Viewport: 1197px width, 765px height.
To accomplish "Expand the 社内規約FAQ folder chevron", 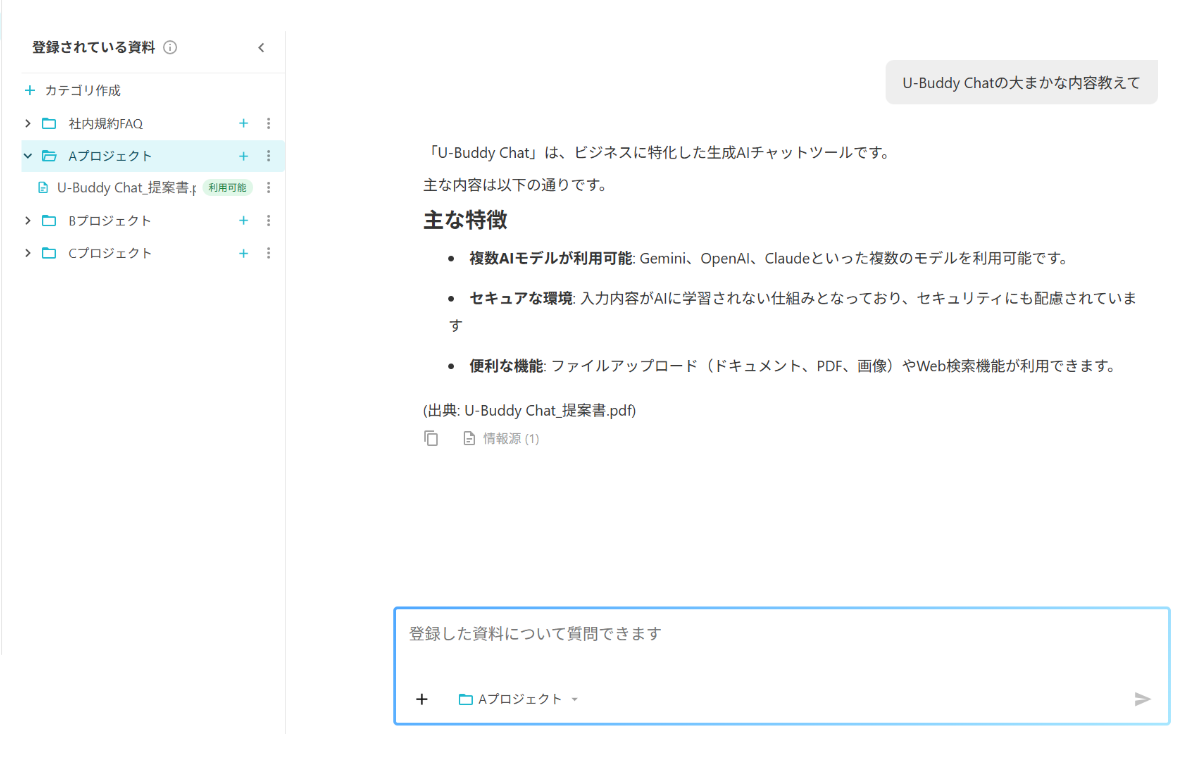I will pos(27,123).
